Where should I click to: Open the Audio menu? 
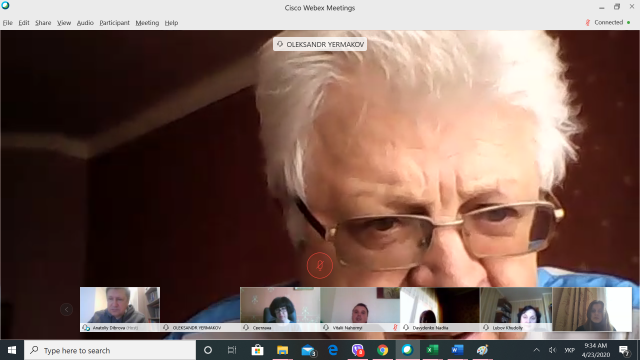click(x=85, y=23)
